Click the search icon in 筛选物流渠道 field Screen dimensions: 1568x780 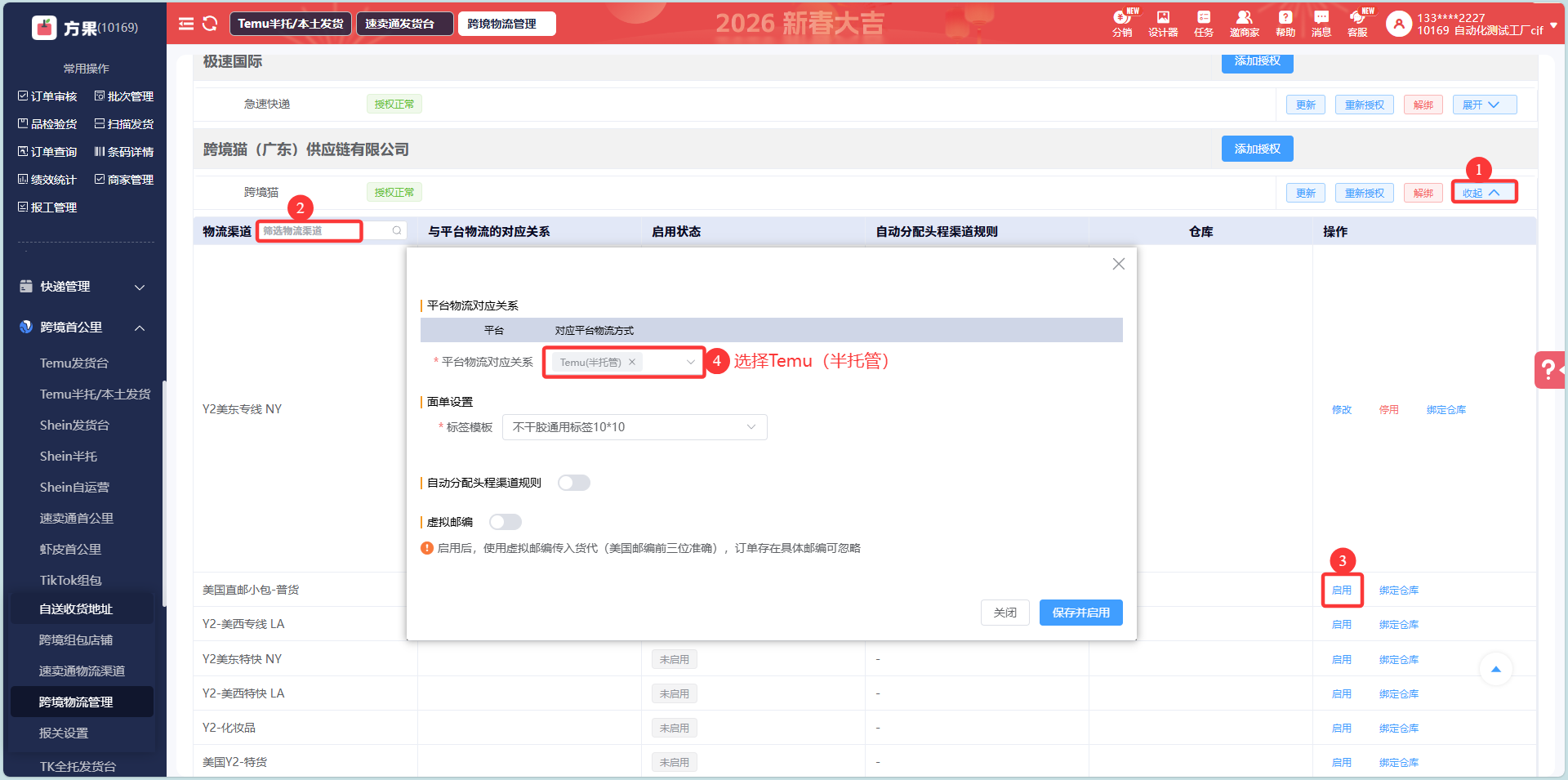click(x=397, y=231)
